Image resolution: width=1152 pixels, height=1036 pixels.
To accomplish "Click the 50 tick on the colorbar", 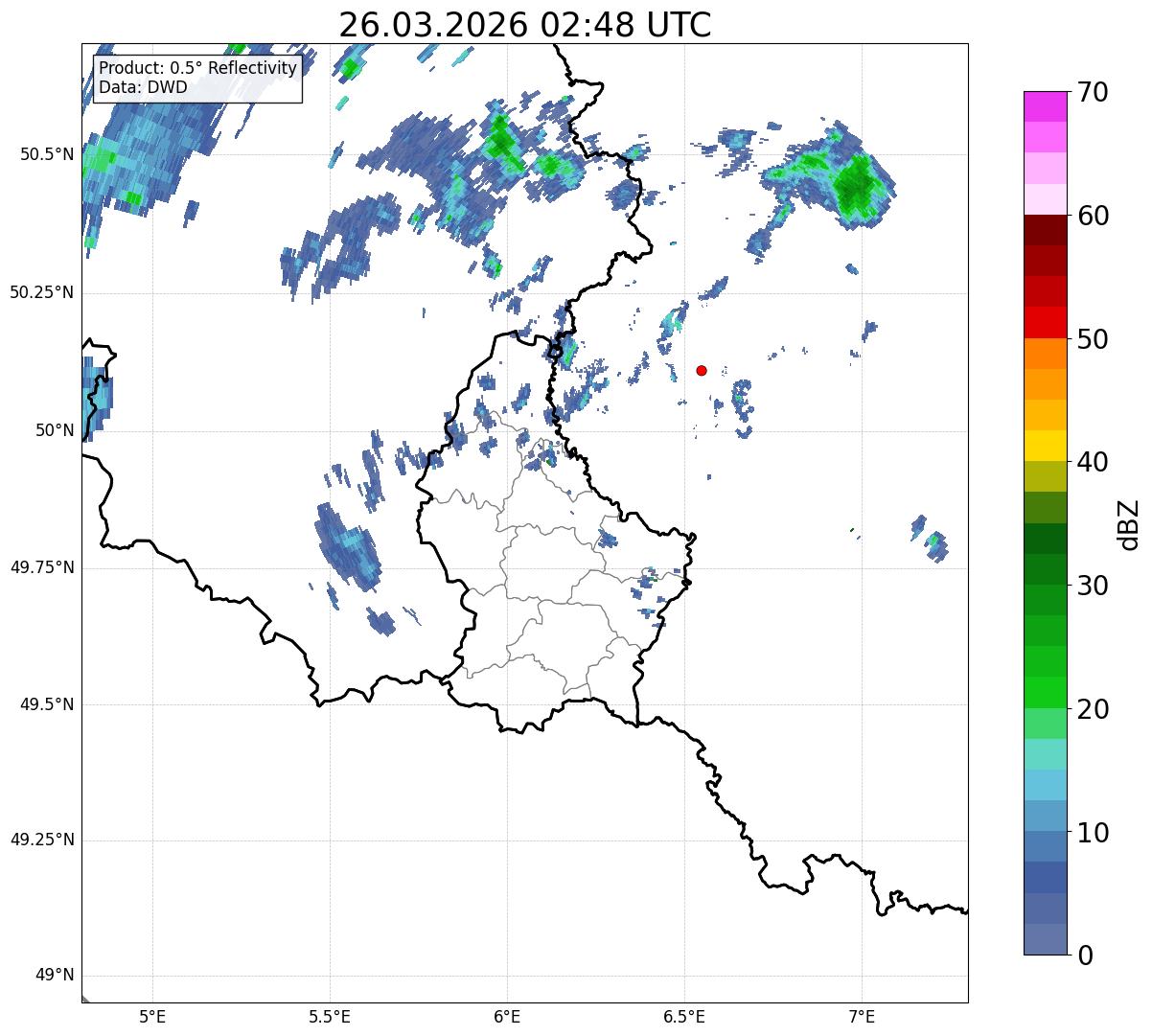I will click(1093, 339).
